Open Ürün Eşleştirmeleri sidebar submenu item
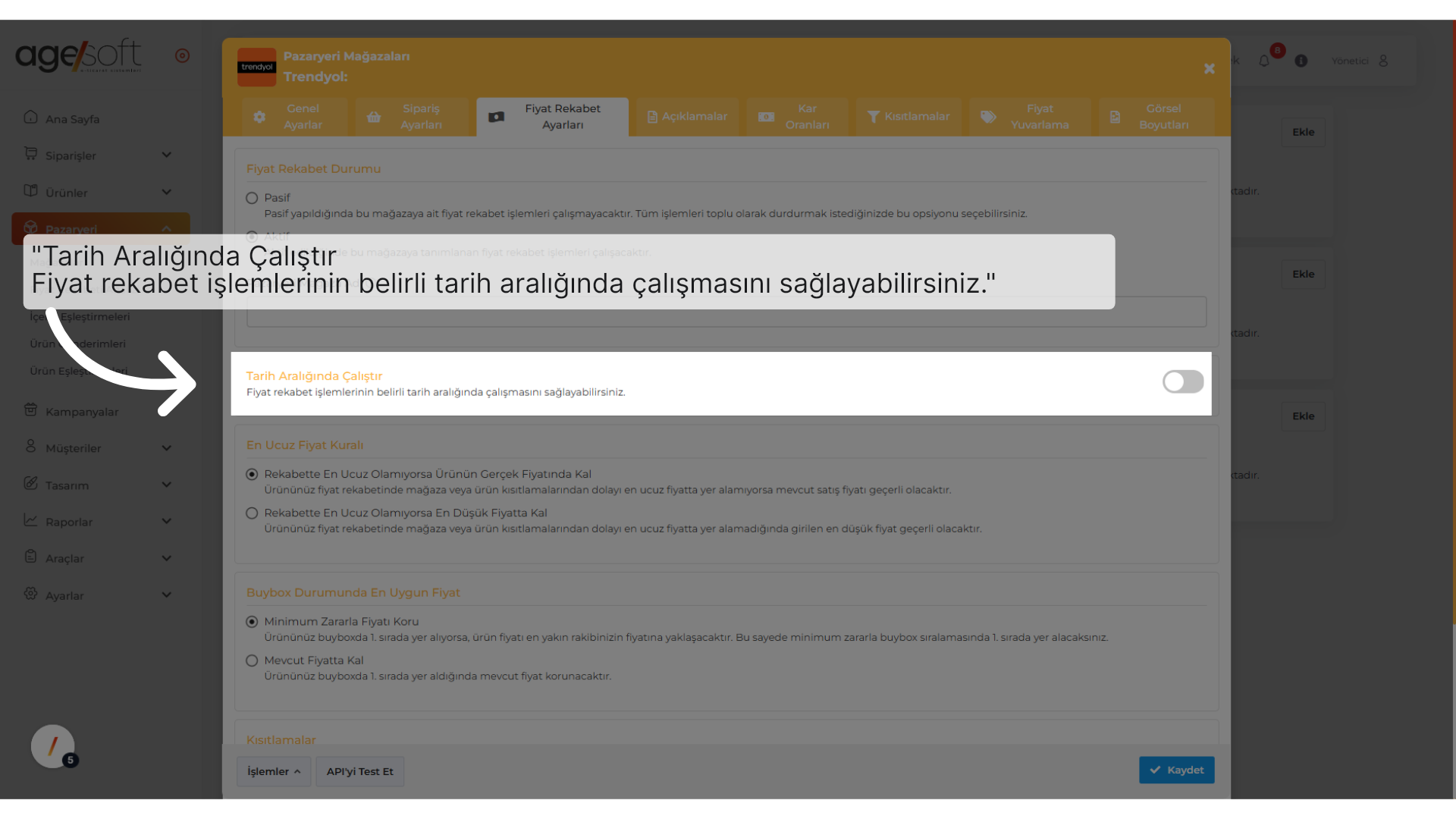 coord(79,371)
